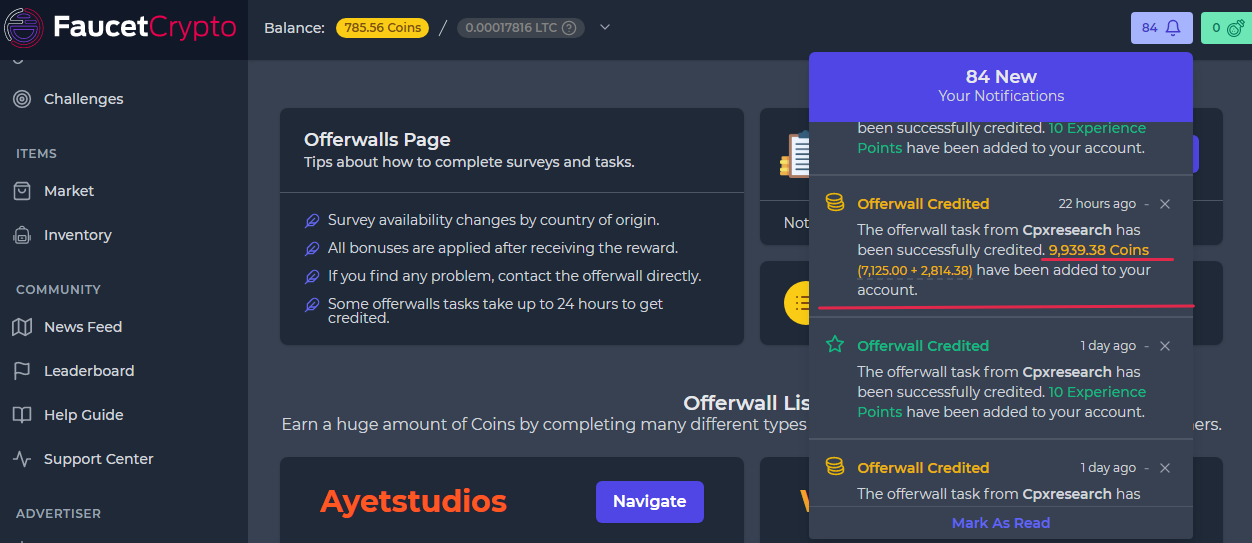
Task: Click the notification bell icon
Action: click(1173, 28)
